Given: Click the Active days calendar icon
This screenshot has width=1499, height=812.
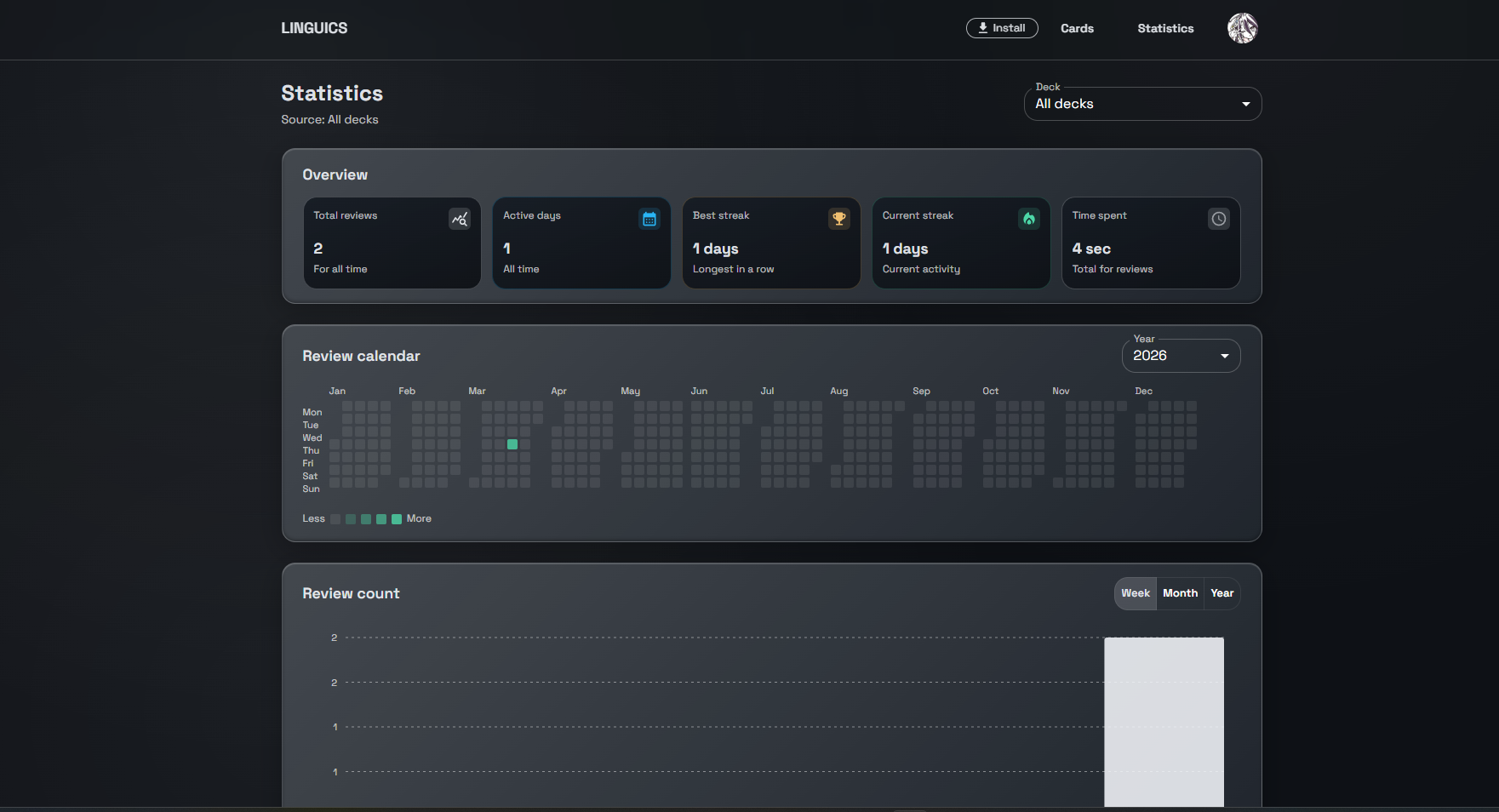Looking at the screenshot, I should [649, 220].
